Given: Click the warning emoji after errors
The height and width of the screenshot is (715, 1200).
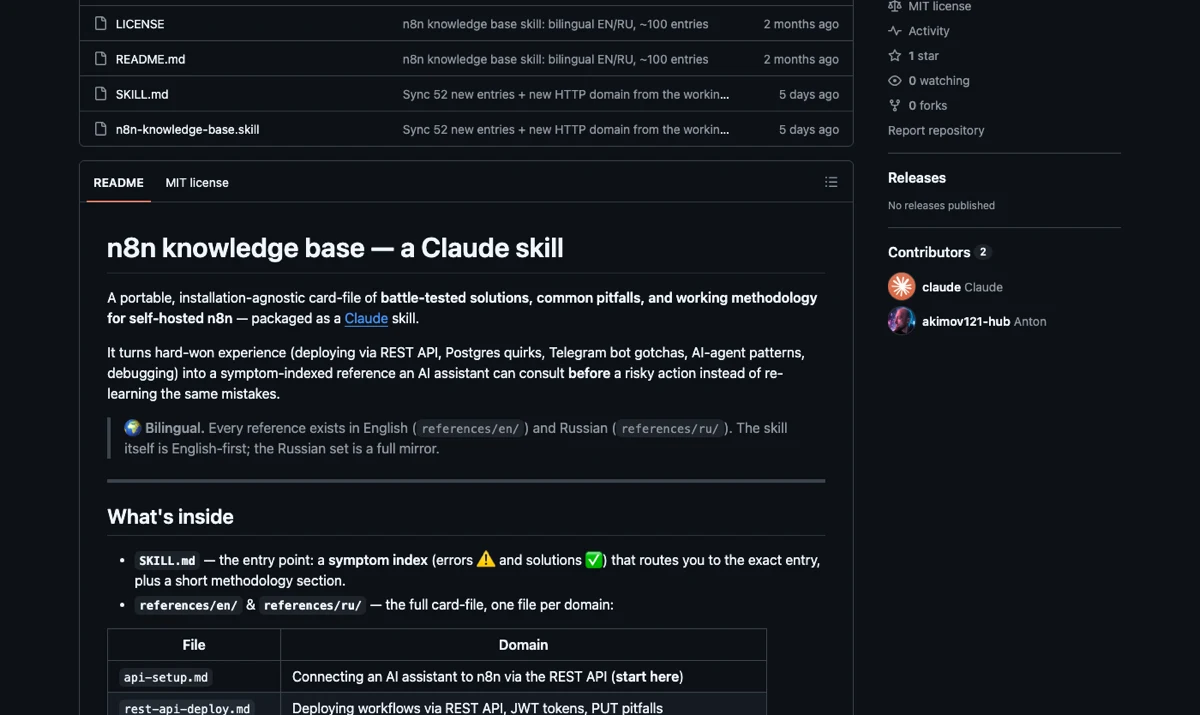Looking at the screenshot, I should tap(486, 560).
